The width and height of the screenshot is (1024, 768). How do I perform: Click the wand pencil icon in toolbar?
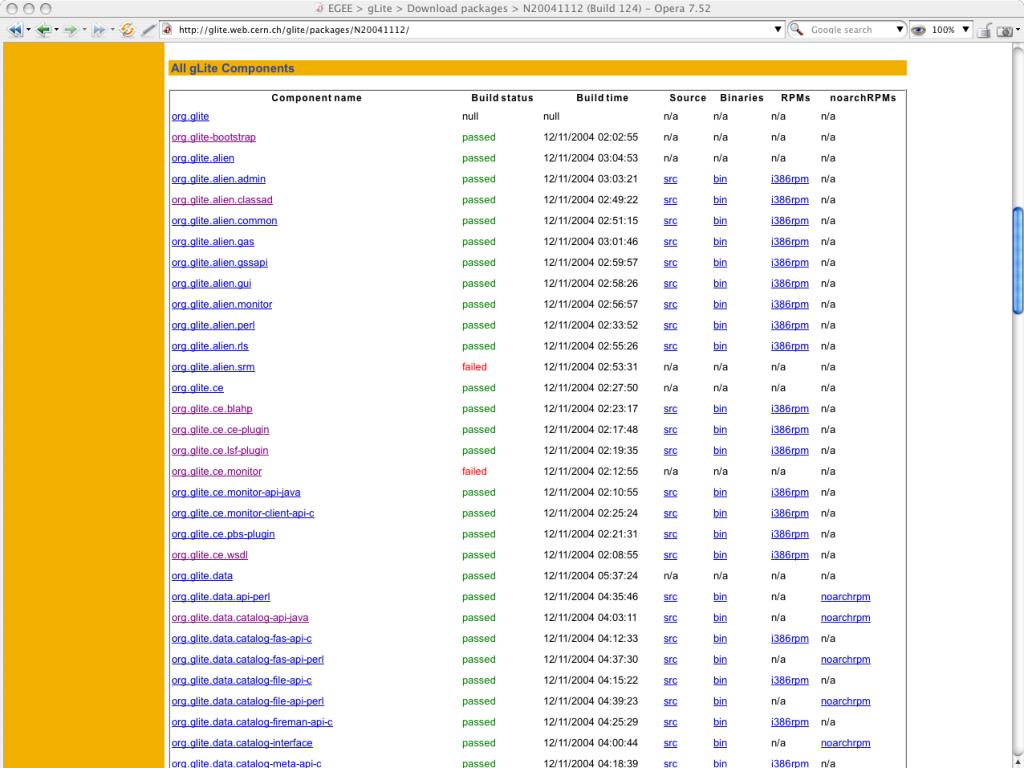[150, 29]
